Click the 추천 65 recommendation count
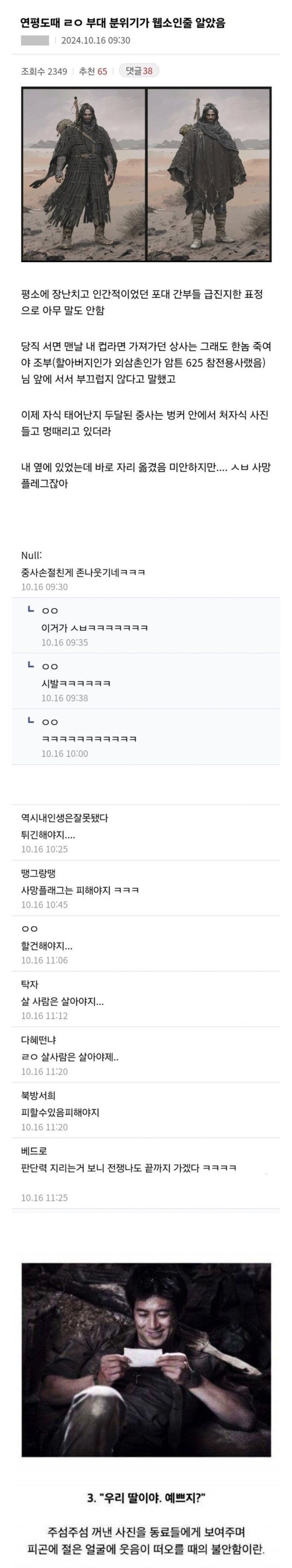 tap(92, 71)
